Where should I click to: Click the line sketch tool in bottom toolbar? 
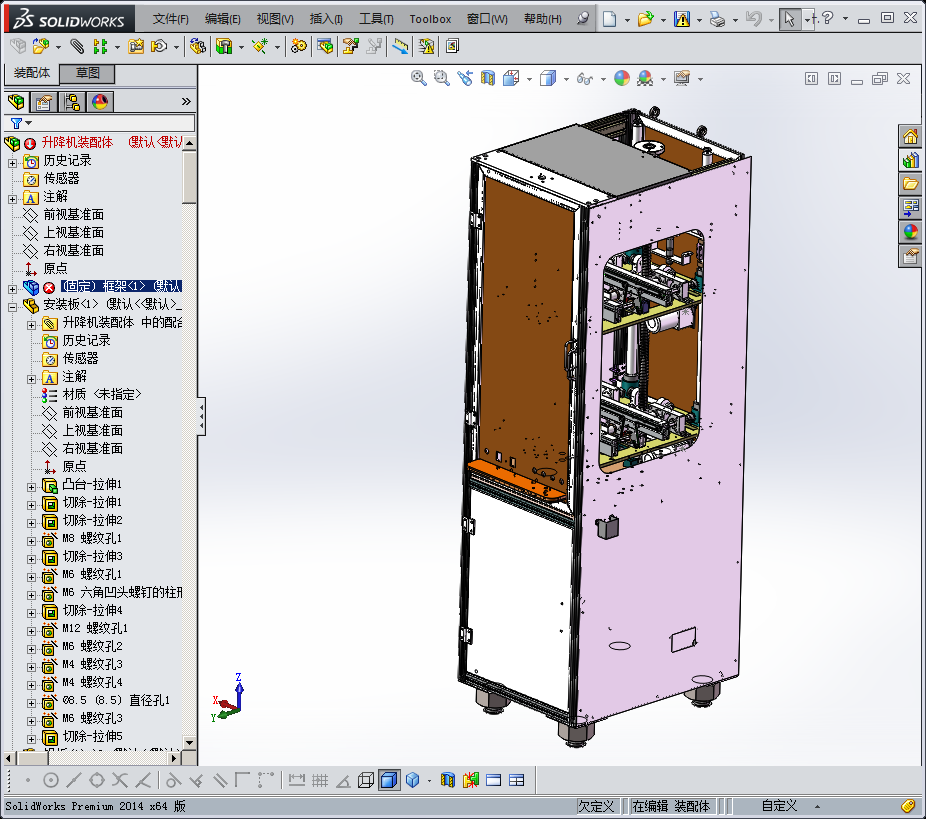click(x=74, y=781)
